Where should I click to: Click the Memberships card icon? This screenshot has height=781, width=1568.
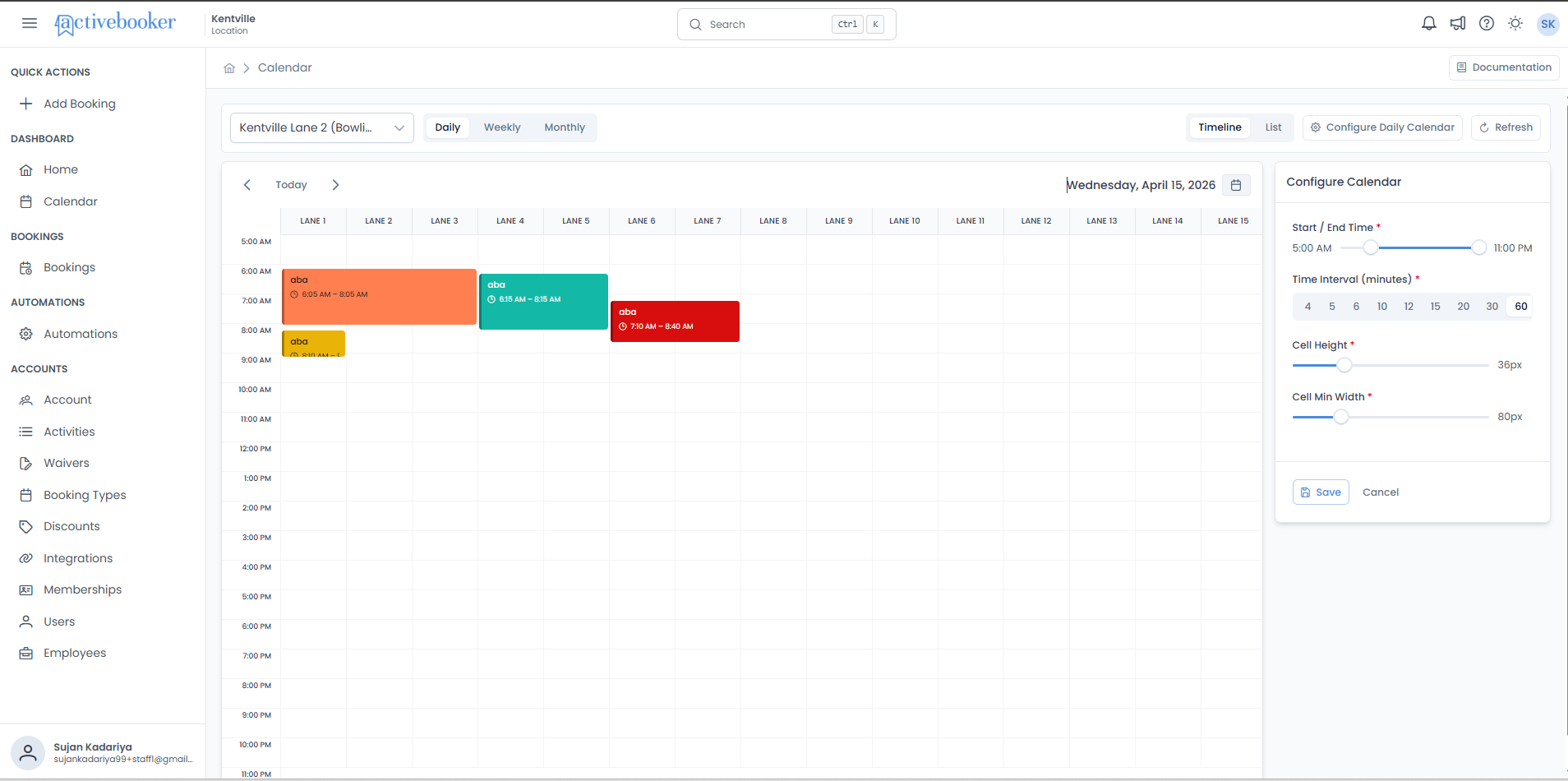tap(26, 590)
